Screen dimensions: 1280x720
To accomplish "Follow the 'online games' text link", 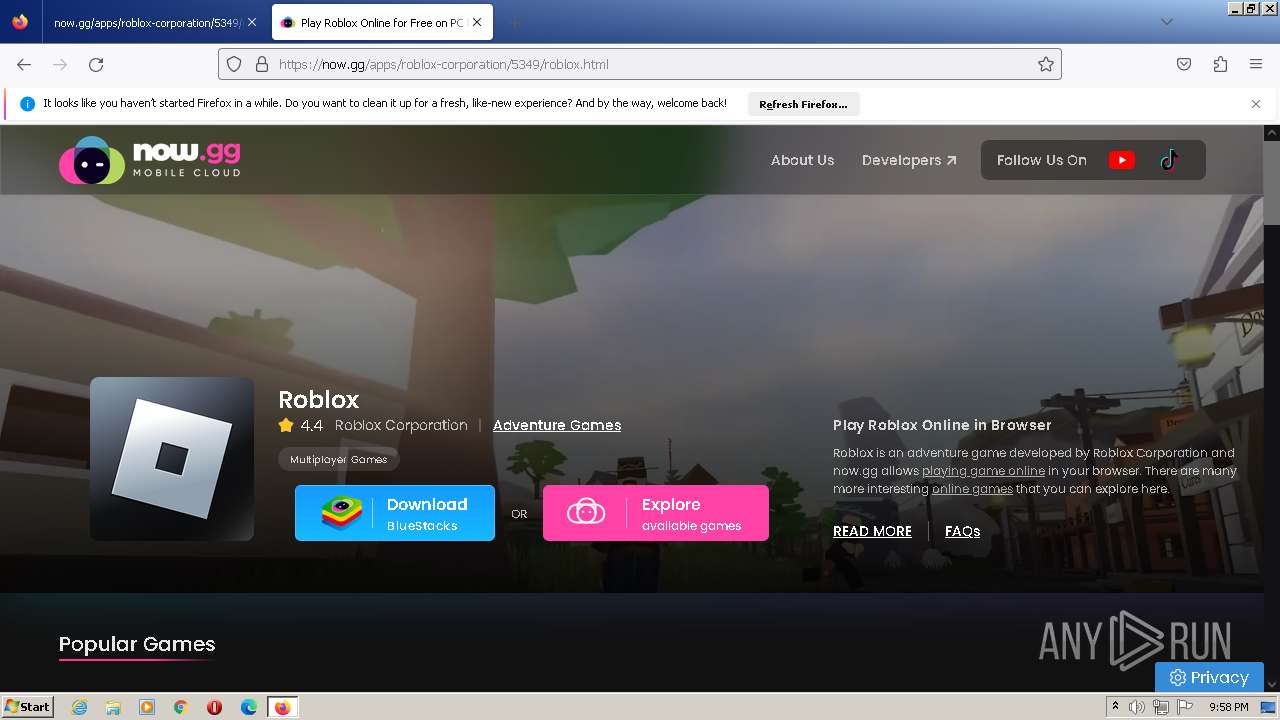I will (x=972, y=489).
